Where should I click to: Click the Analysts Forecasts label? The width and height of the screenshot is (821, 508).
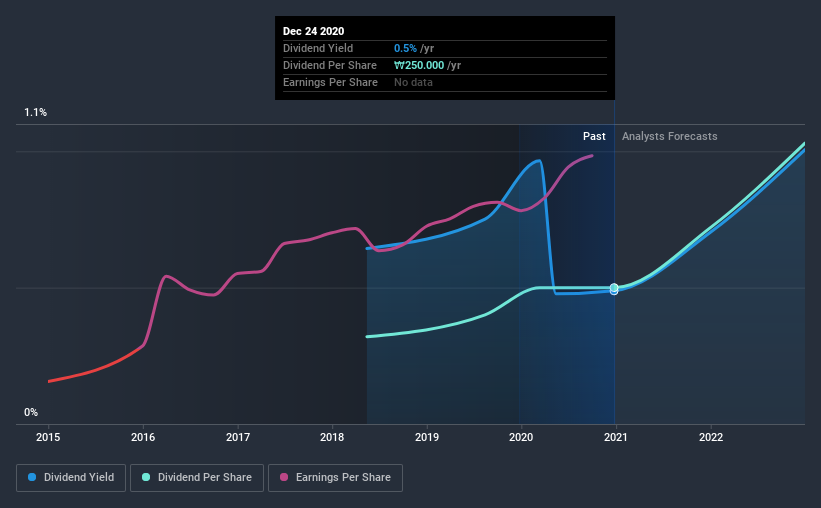pyautogui.click(x=670, y=136)
